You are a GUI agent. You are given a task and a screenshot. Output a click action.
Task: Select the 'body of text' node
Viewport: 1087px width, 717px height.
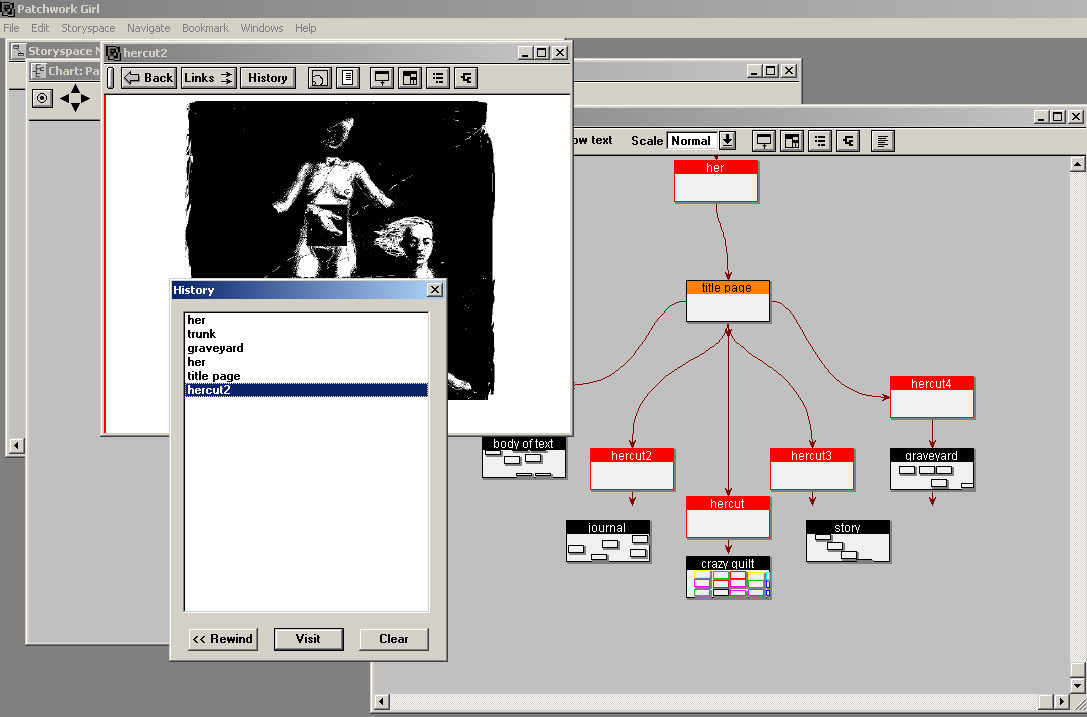524,457
